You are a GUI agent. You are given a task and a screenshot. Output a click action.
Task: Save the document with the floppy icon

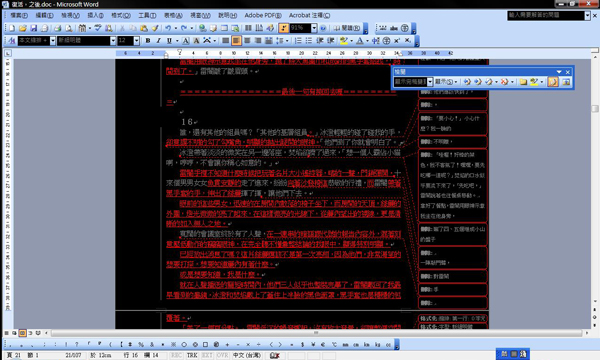coord(34,28)
